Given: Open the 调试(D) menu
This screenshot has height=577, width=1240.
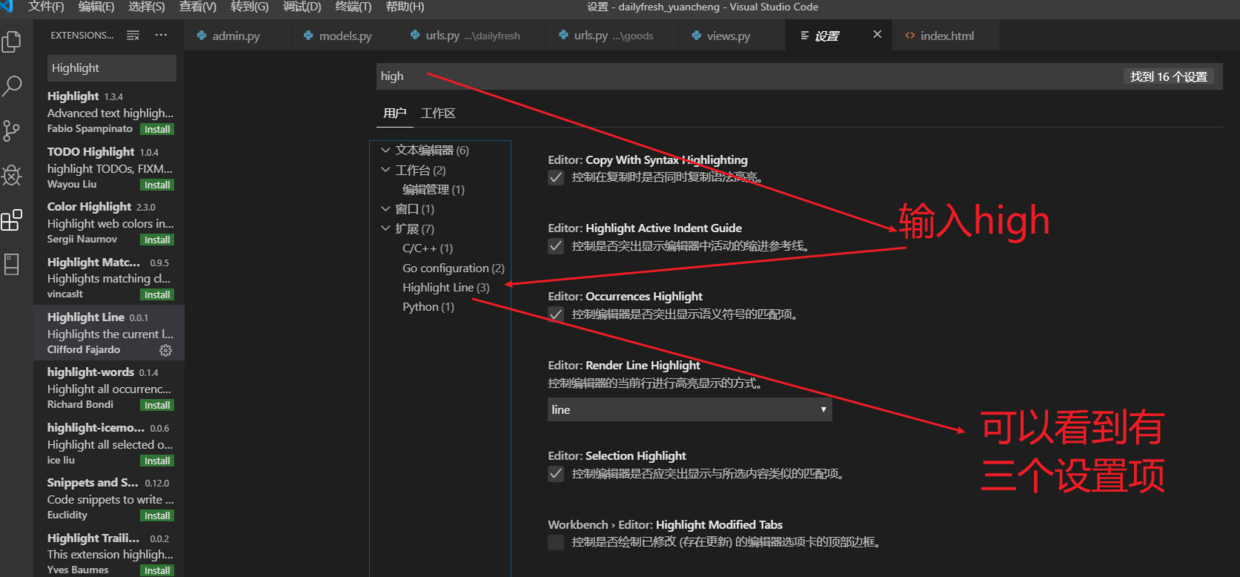Looking at the screenshot, I should click(301, 7).
